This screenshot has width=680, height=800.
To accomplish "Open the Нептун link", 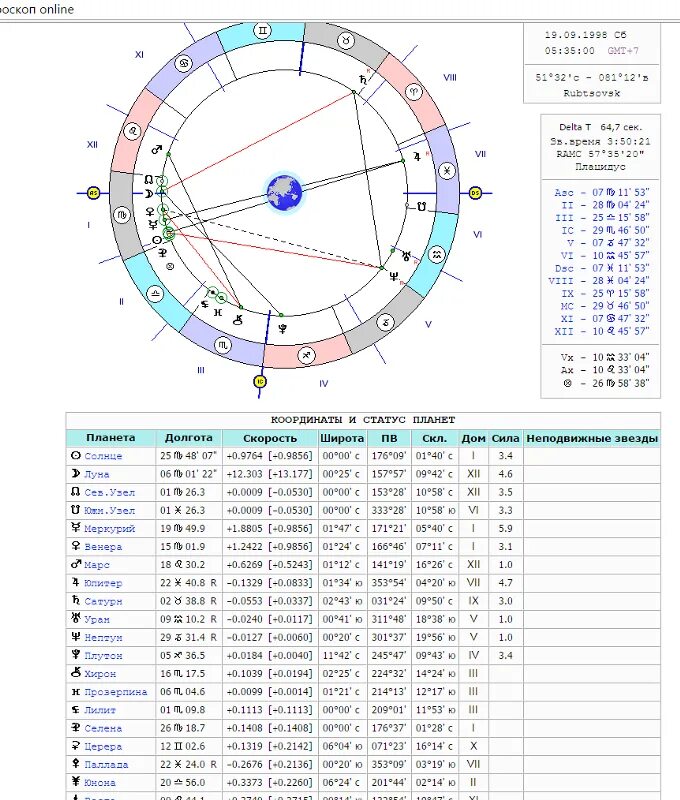I will pyautogui.click(x=103, y=637).
